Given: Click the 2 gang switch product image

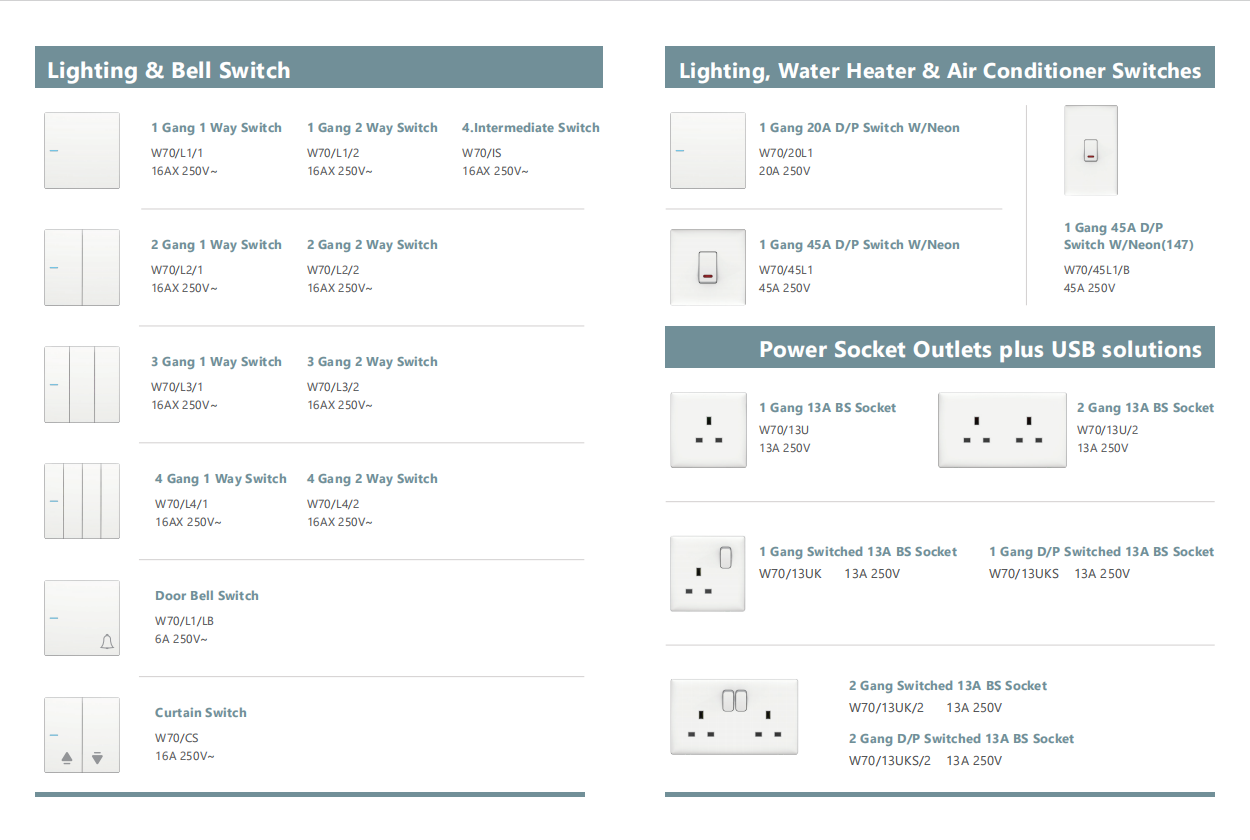Looking at the screenshot, I should (82, 267).
